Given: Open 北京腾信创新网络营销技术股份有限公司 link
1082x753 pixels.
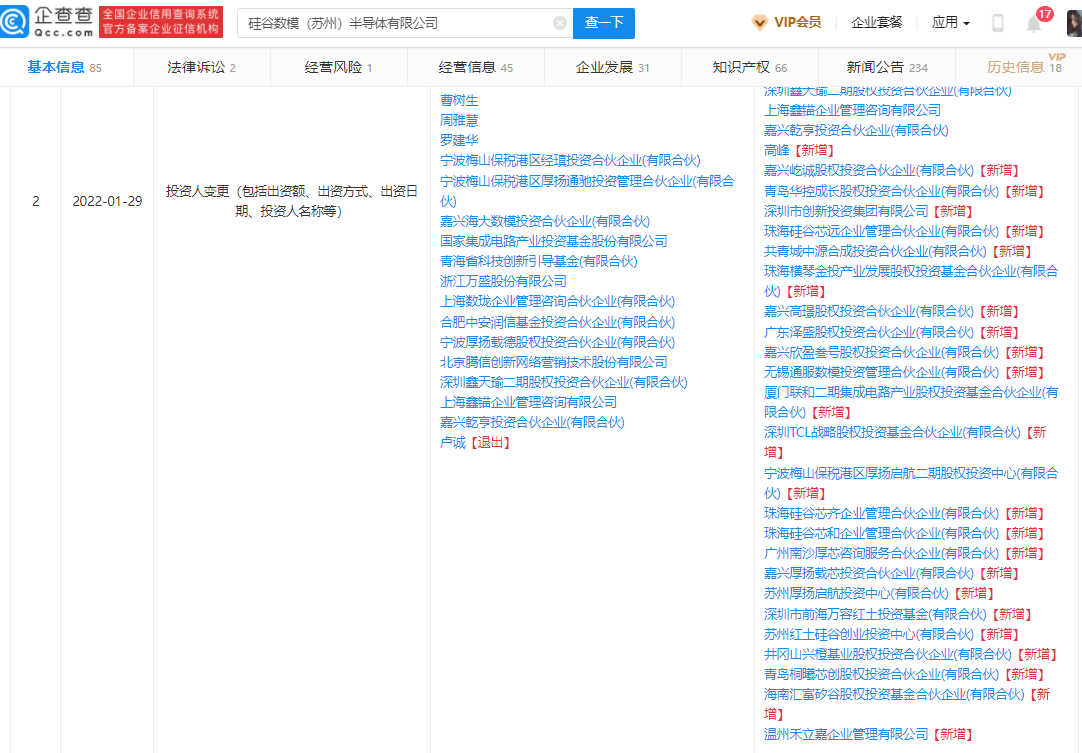Looking at the screenshot, I should point(553,362).
